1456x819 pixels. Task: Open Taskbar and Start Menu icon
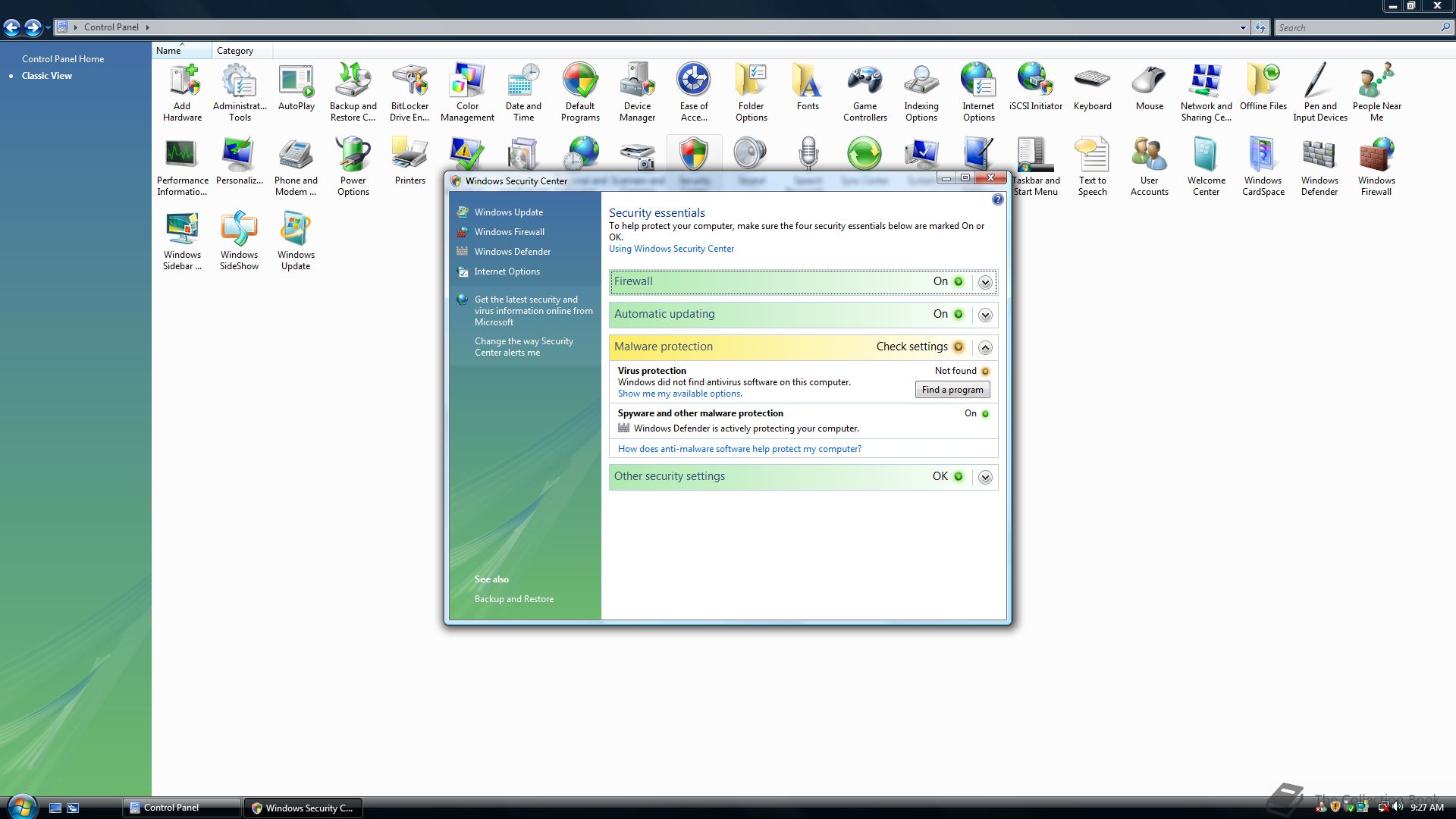1036,166
